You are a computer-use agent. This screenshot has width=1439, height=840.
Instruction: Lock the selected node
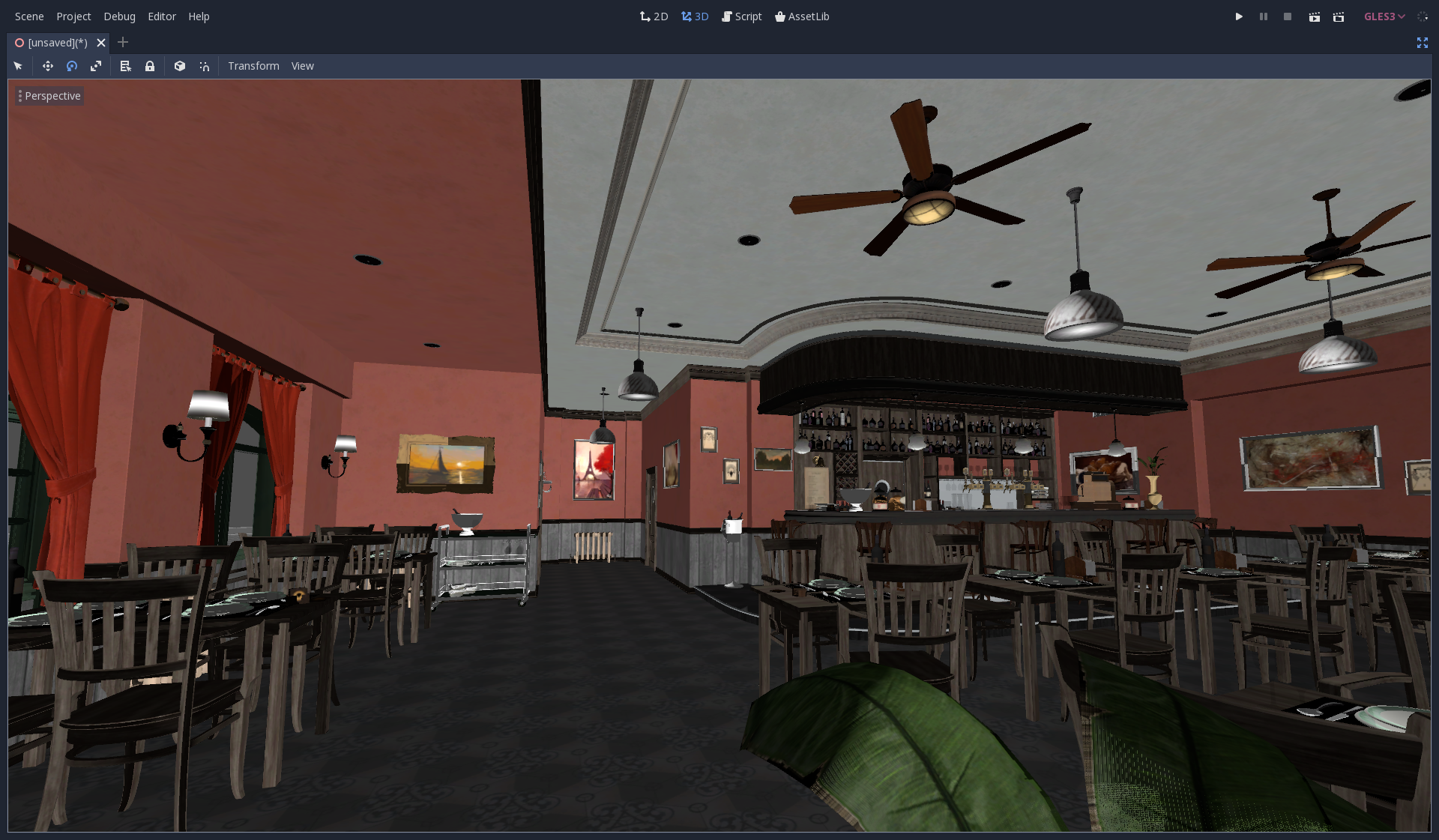point(150,66)
